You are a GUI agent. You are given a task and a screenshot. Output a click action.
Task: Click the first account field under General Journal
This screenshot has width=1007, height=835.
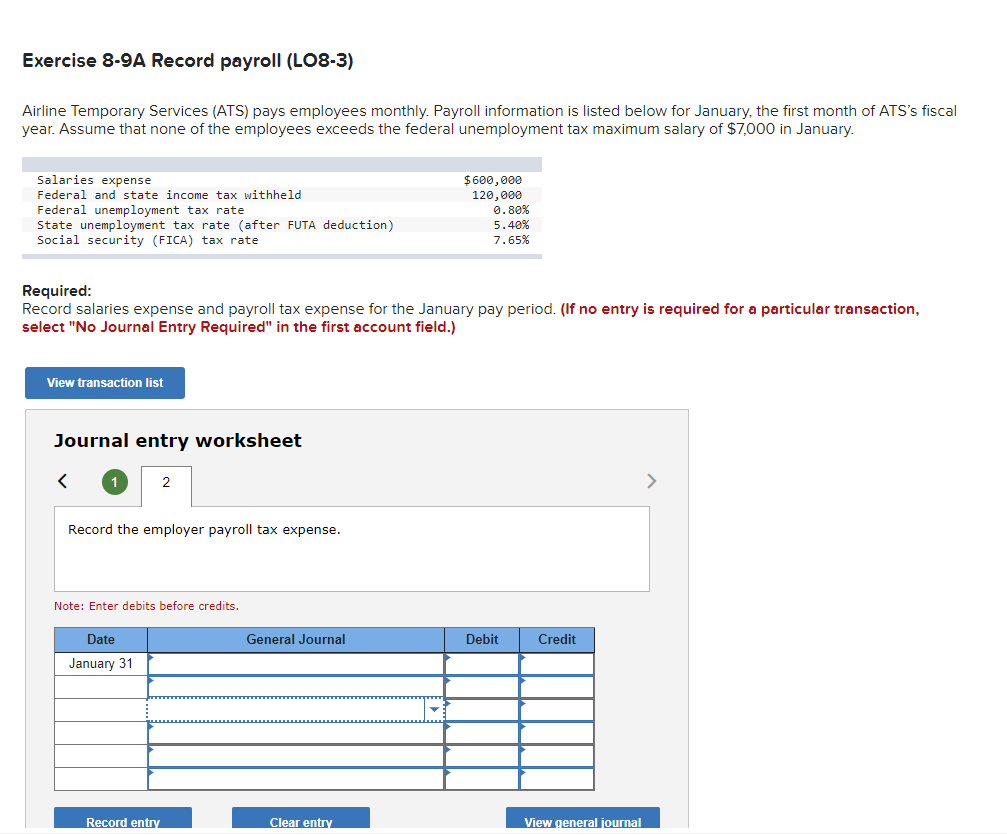click(295, 663)
